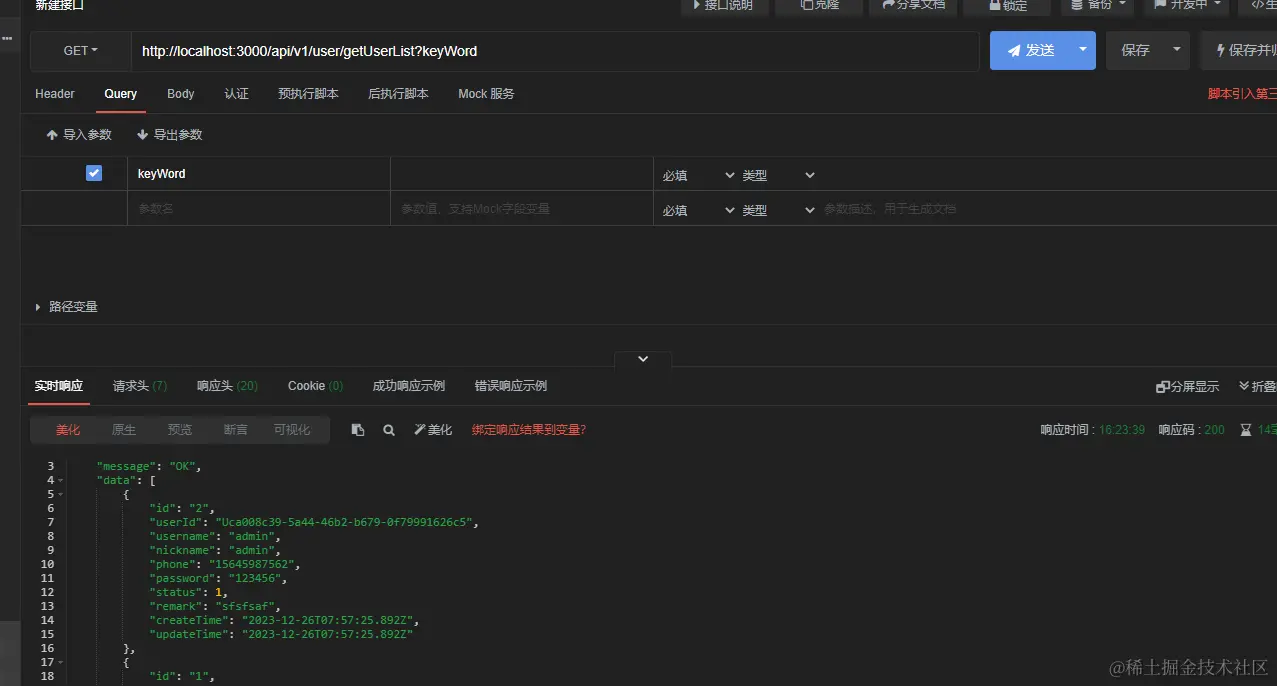
Task: Click the "phone": "15645987562" line
Action: tap(225, 564)
